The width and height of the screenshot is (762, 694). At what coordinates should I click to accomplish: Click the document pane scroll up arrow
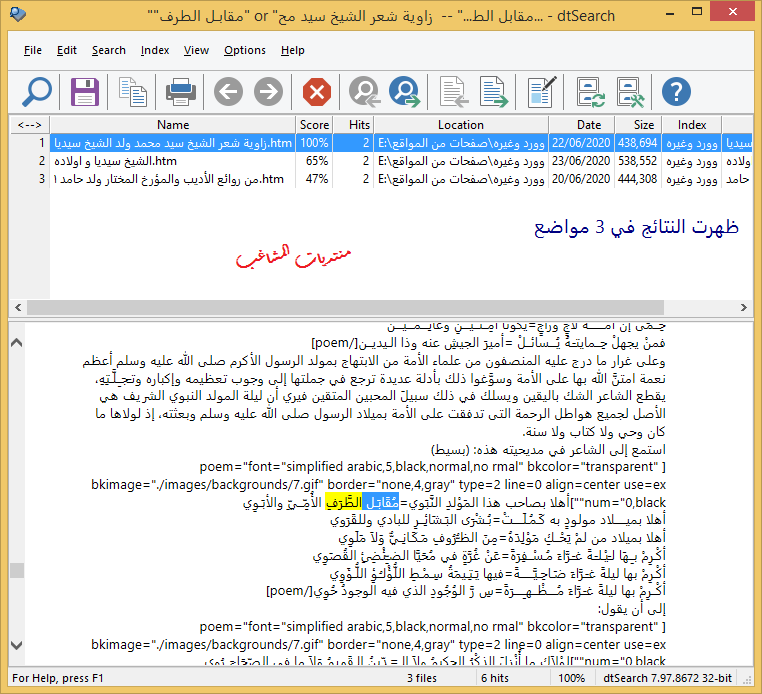(17, 342)
